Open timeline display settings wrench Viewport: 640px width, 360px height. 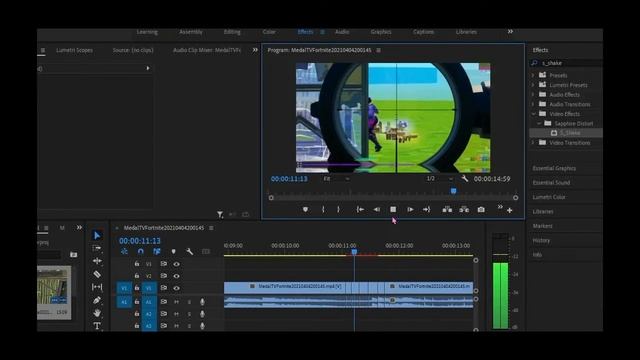189,251
